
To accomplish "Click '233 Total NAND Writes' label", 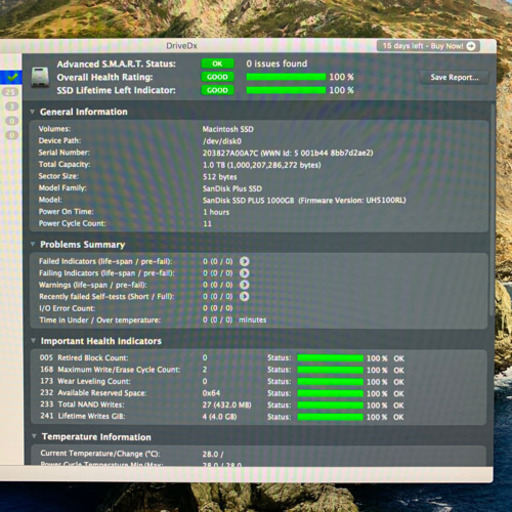I will click(82, 404).
